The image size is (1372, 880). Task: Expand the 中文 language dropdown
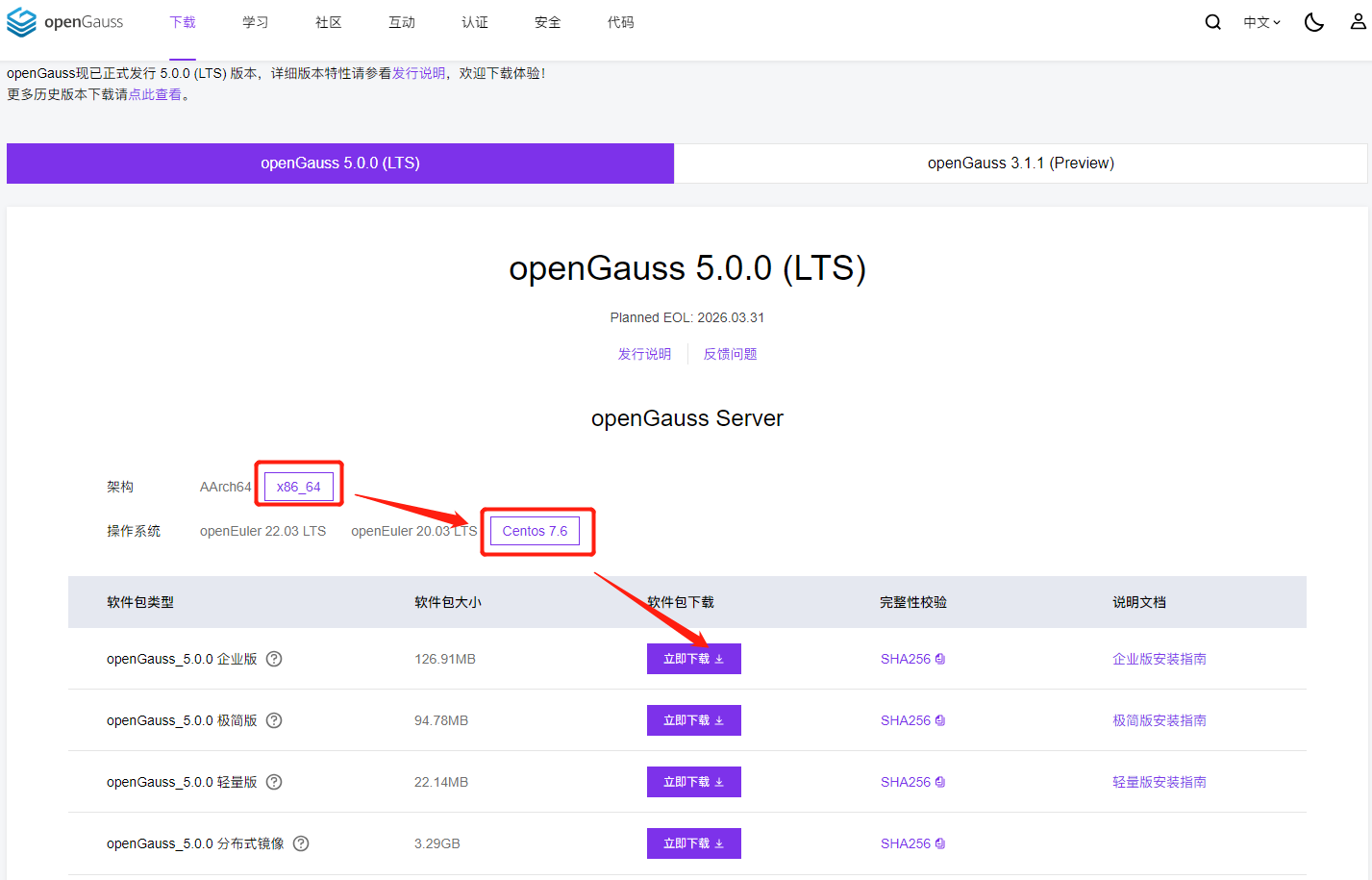pos(1261,22)
